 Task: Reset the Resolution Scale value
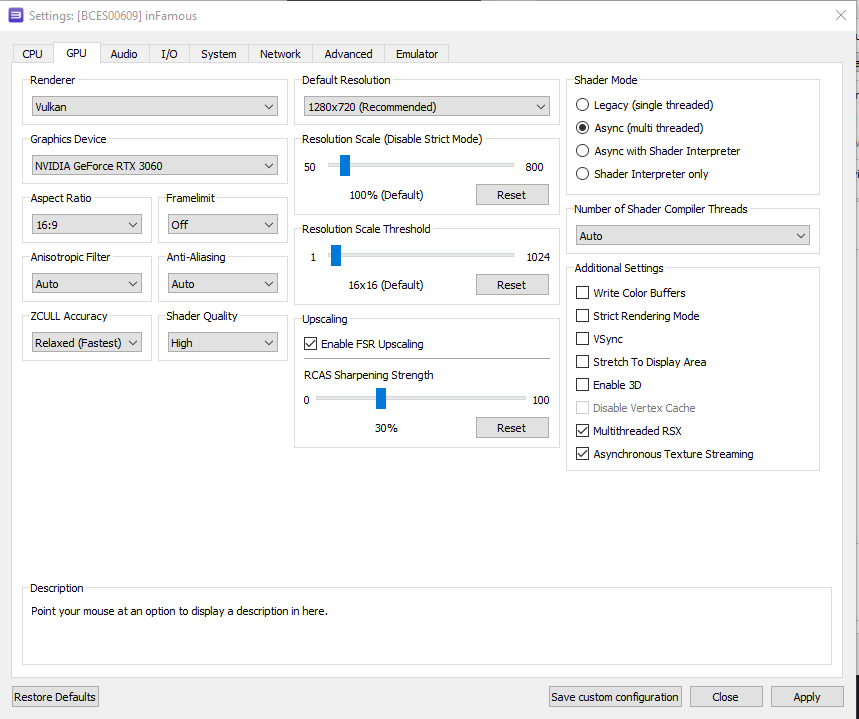512,195
